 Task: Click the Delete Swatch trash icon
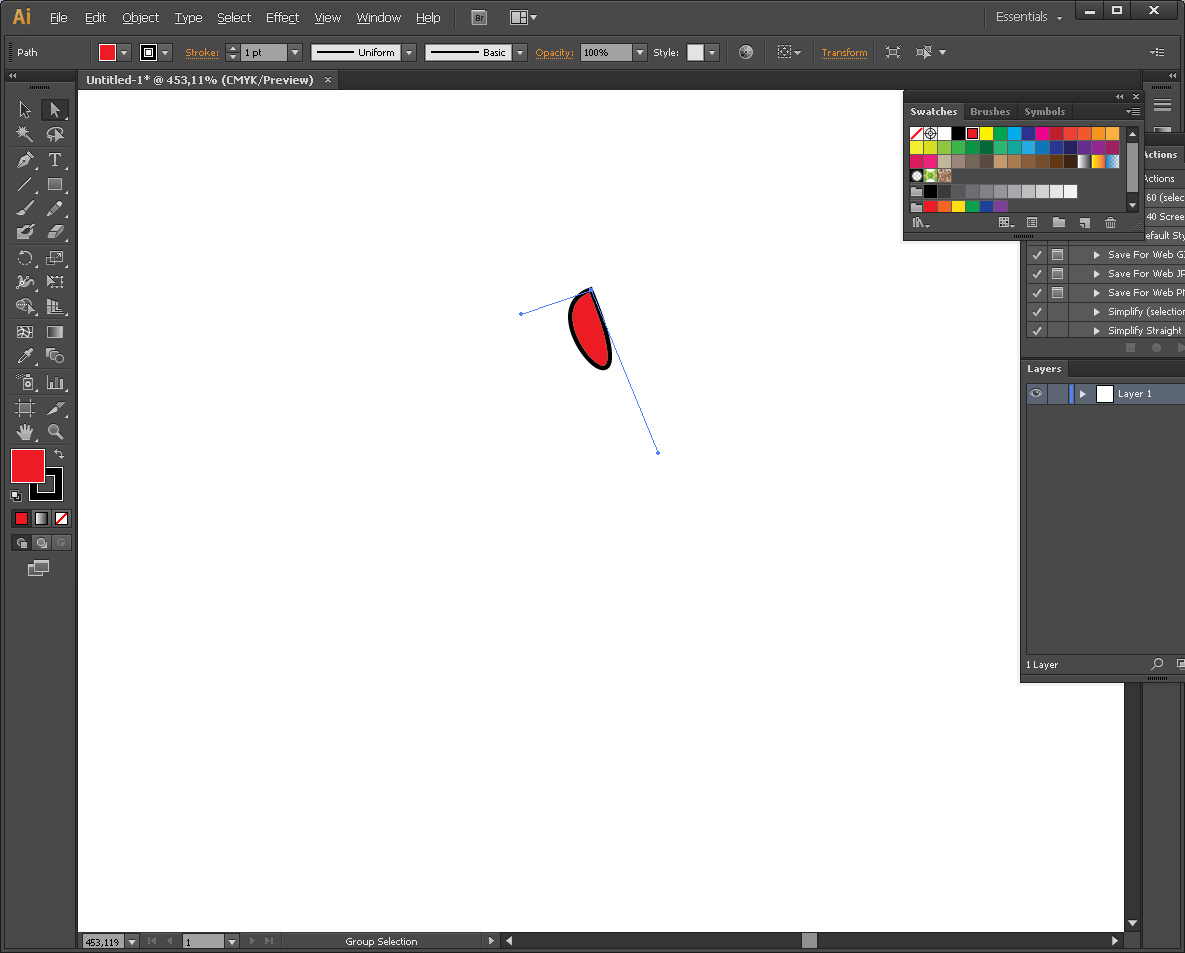click(1110, 223)
